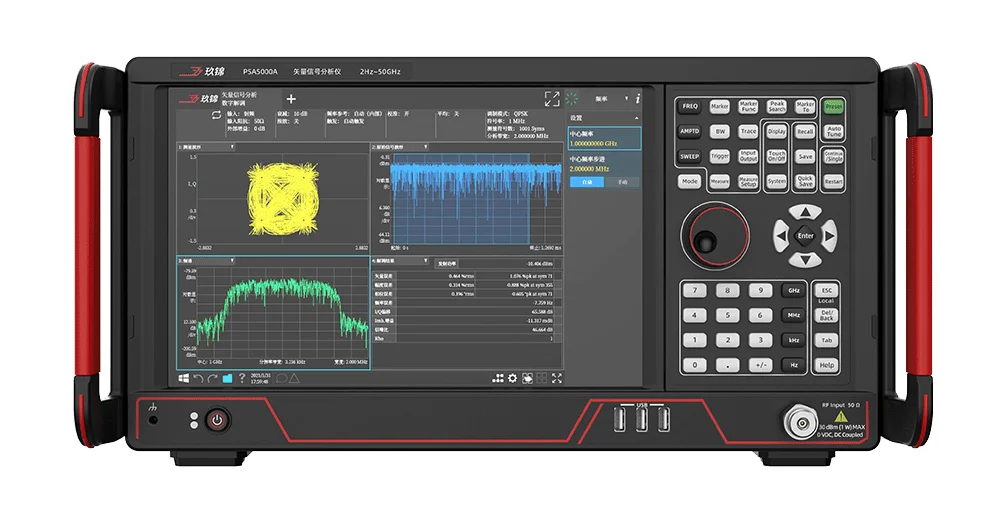Push the ESC Local key
This screenshot has width=1008, height=524.
click(x=826, y=290)
